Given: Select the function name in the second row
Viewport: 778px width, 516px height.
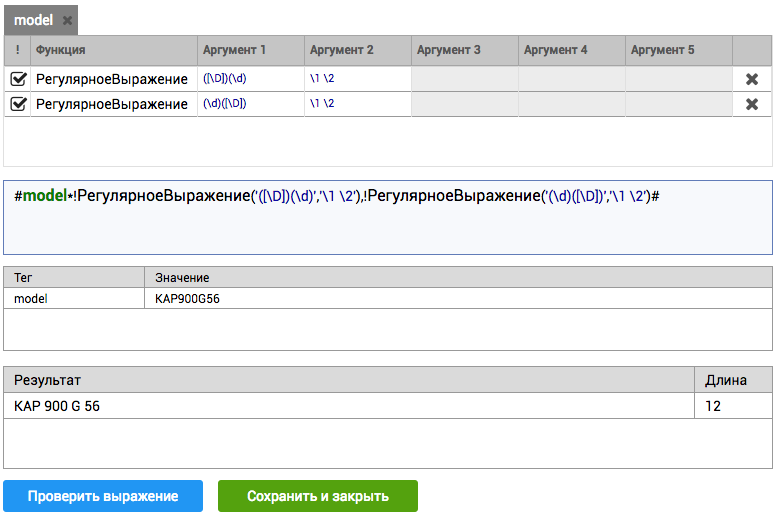Looking at the screenshot, I should [112, 104].
